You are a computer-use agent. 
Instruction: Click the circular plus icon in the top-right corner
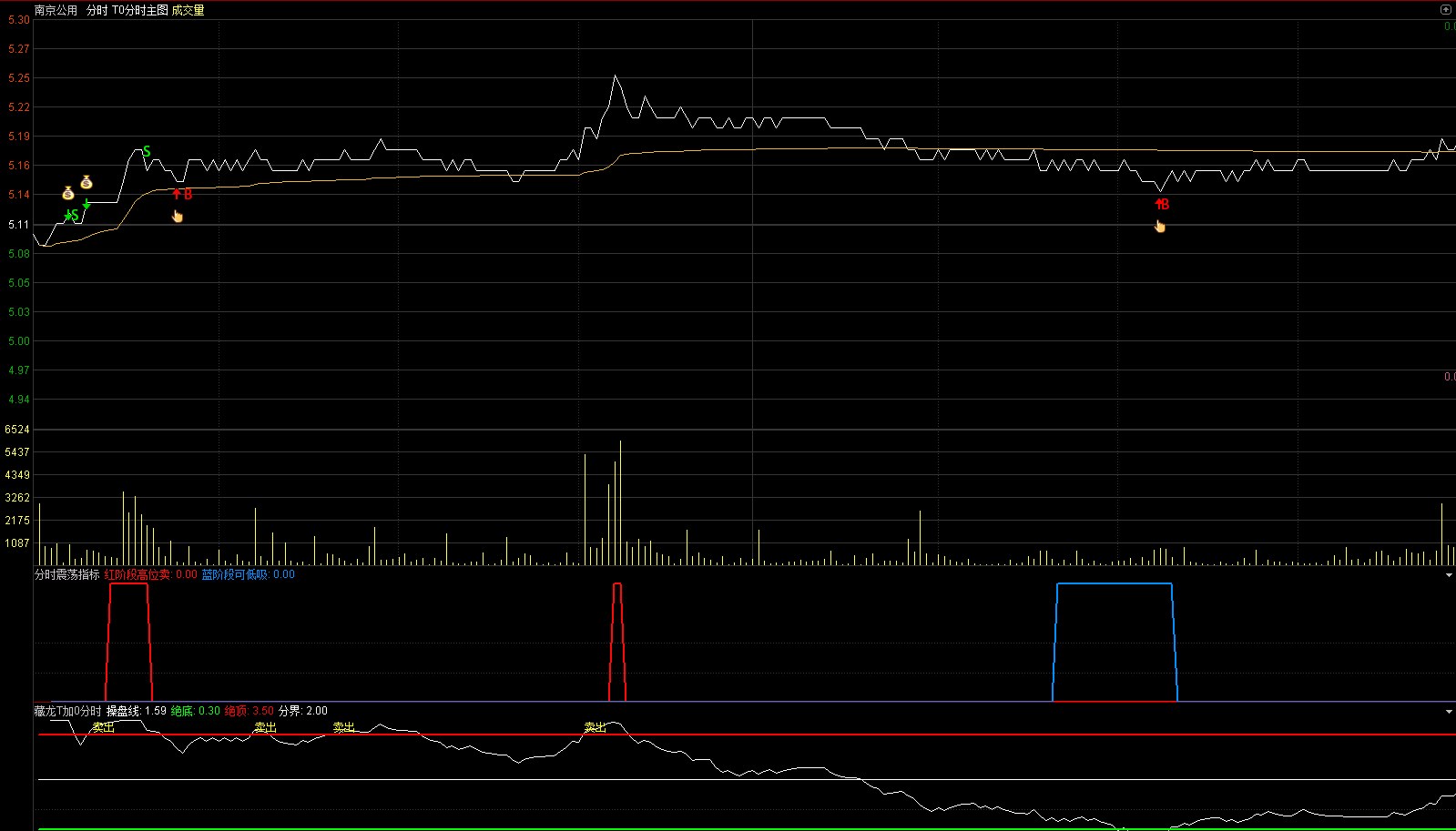pos(1445,10)
